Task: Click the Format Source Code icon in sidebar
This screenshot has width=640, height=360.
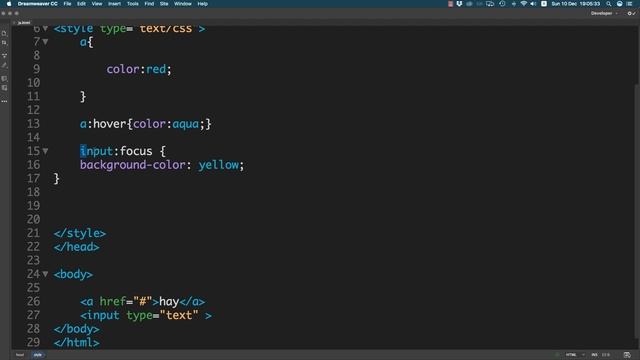Action: click(4, 65)
